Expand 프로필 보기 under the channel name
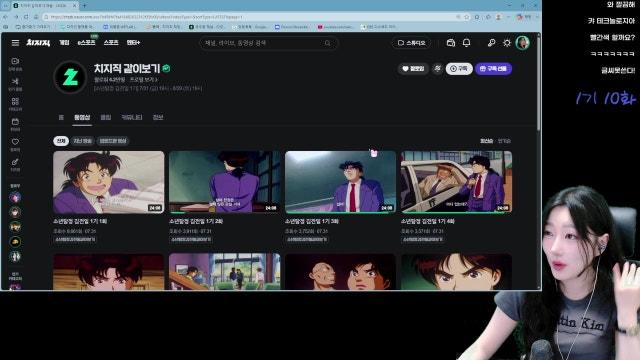The height and width of the screenshot is (360, 640). [x=144, y=80]
